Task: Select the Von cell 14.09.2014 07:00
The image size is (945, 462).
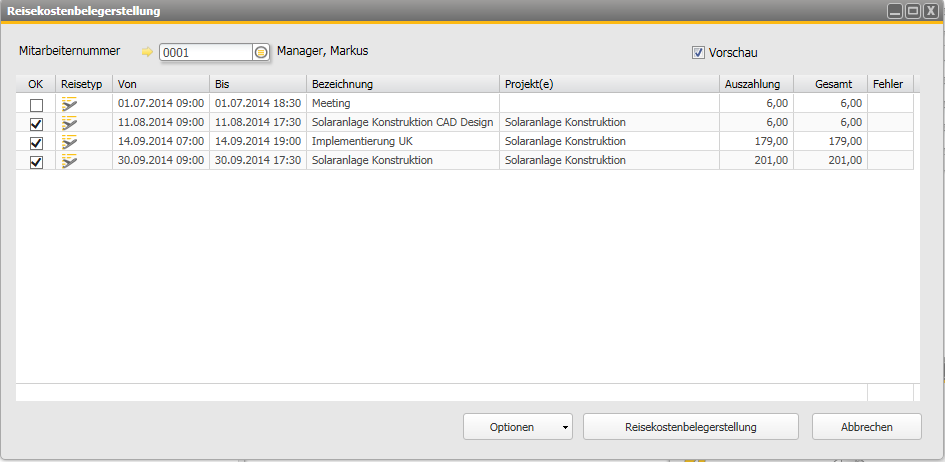Action: click(x=161, y=142)
